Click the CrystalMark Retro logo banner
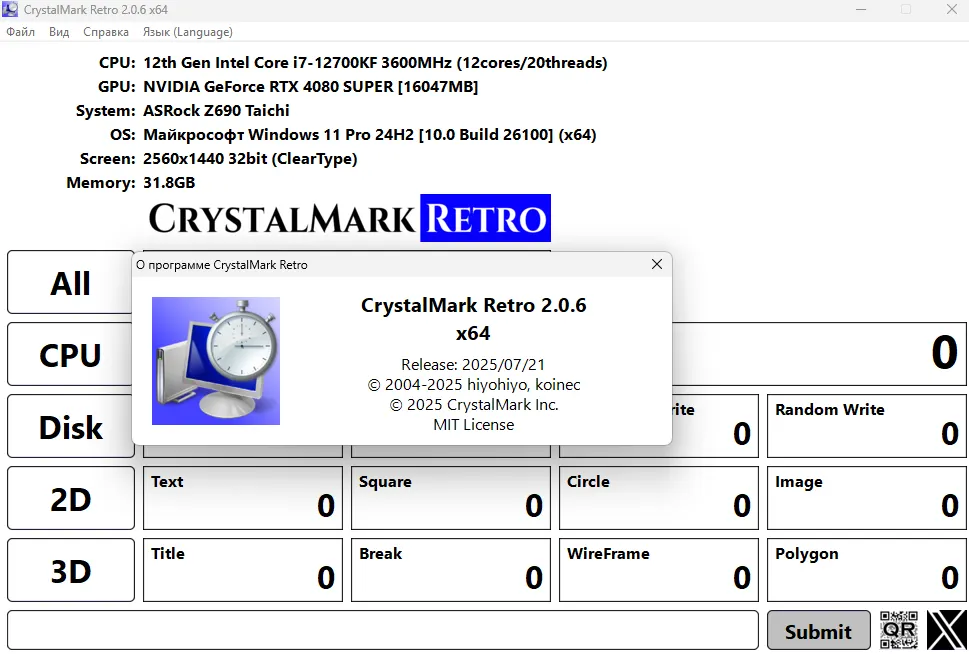The height and width of the screenshot is (654, 969). pos(349,218)
